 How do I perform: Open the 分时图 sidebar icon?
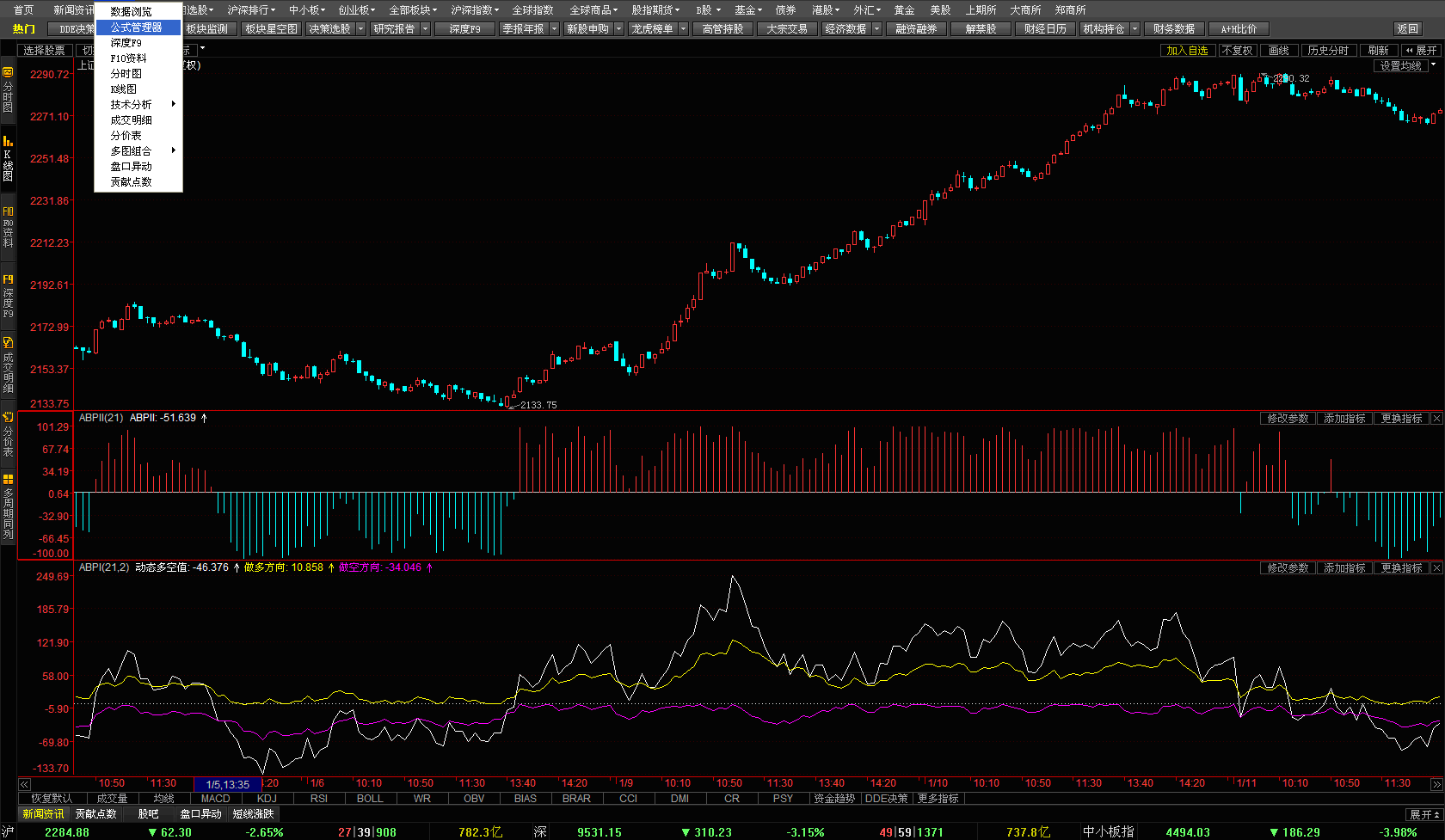click(8, 89)
